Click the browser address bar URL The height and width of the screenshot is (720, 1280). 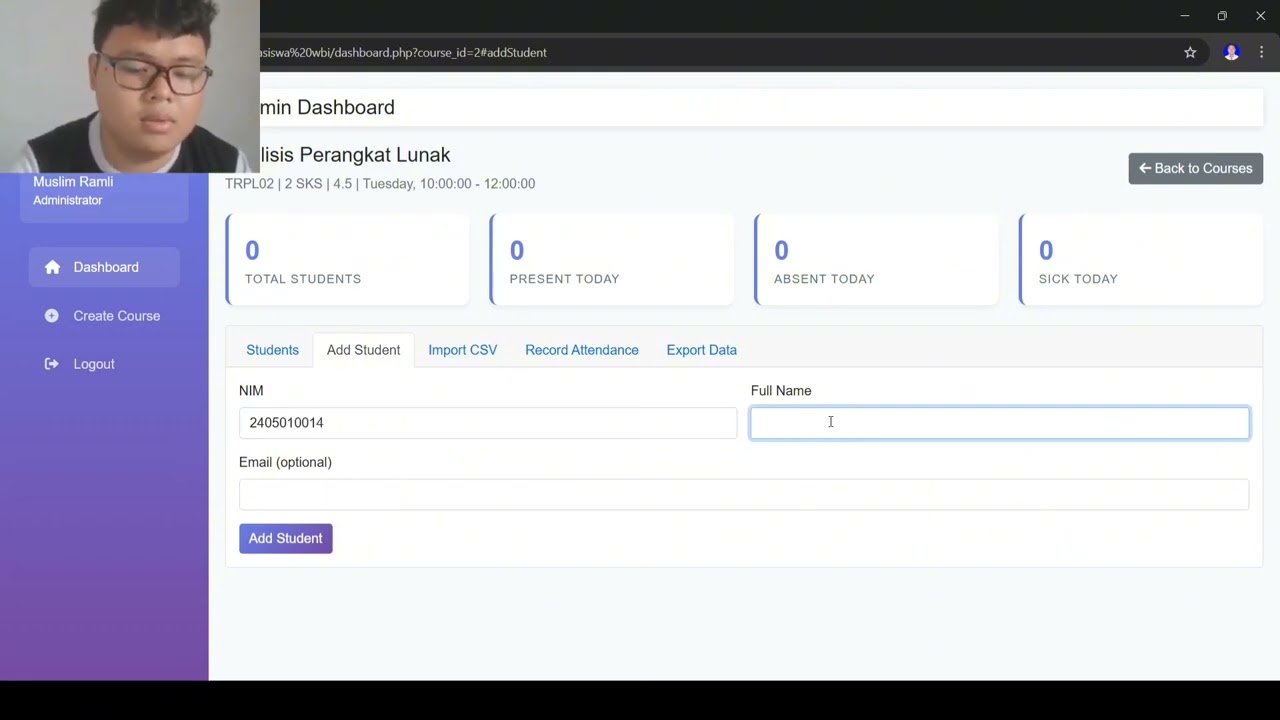[x=403, y=53]
